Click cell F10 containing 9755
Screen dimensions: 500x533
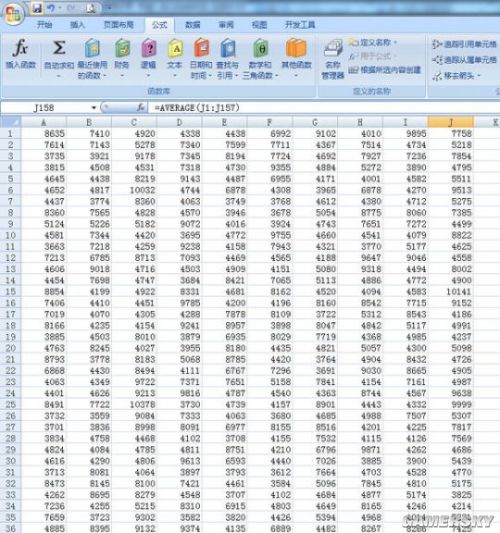click(270, 235)
